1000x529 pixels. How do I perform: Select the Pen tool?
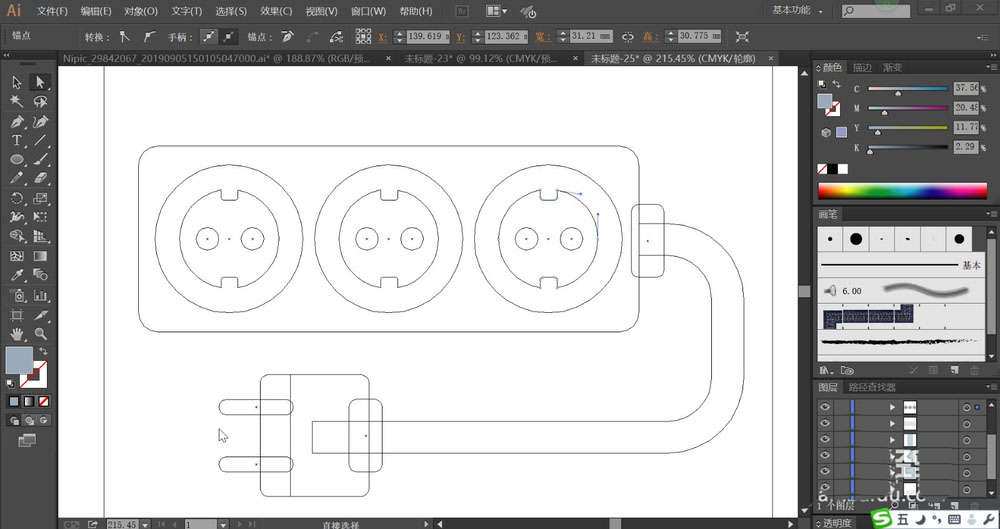tap(17, 121)
